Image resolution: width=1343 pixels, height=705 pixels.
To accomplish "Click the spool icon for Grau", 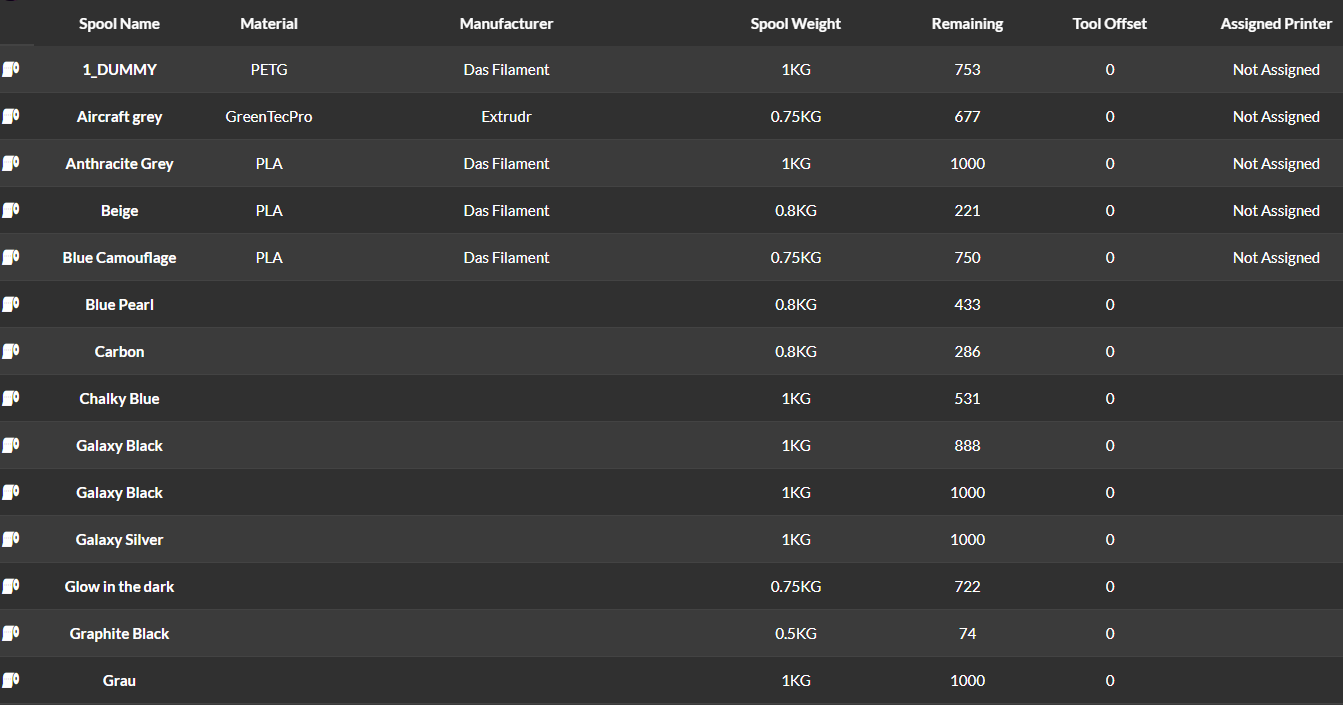I will (x=10, y=680).
